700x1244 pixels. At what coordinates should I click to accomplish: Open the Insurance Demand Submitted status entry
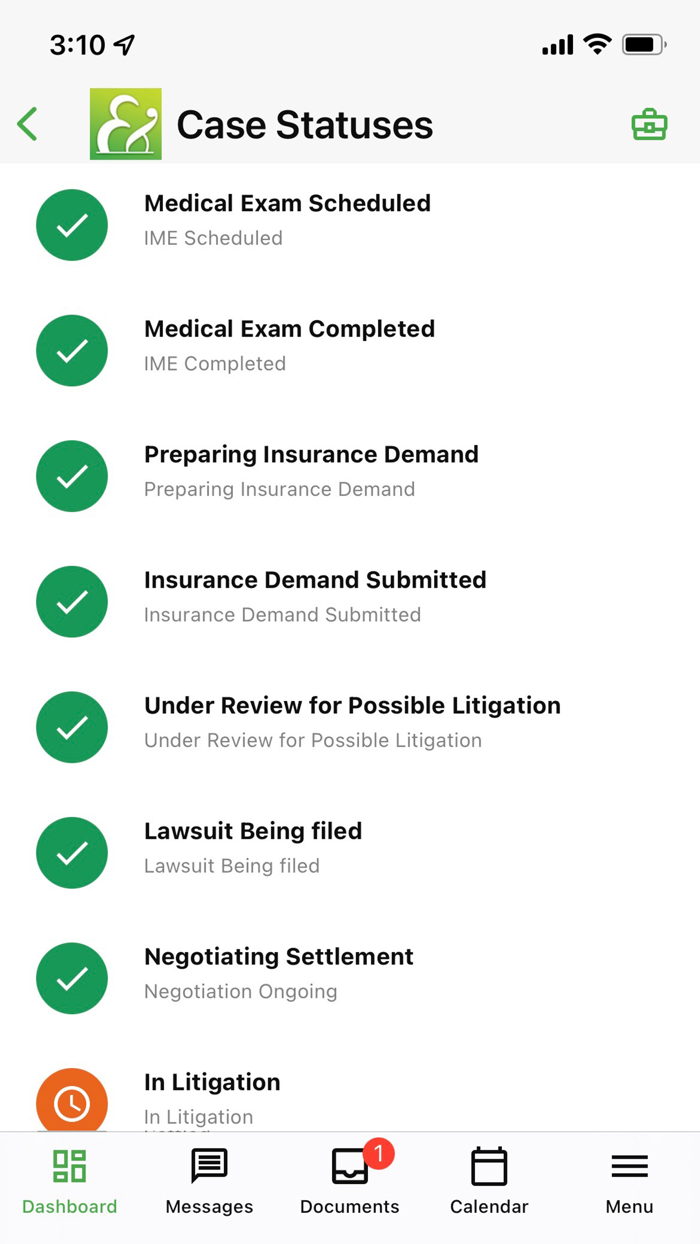tap(315, 596)
